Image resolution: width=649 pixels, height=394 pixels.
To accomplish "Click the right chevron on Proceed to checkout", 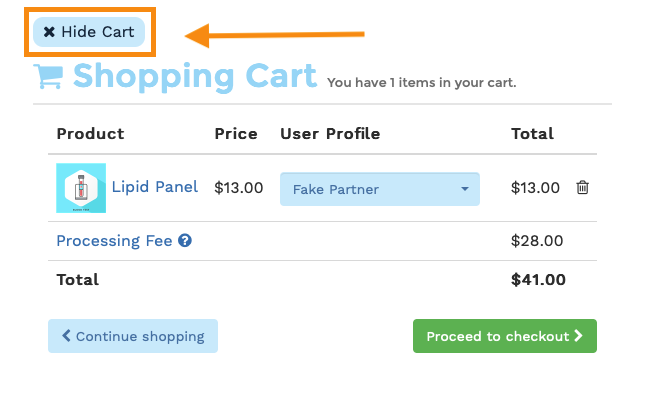I will pyautogui.click(x=579, y=336).
